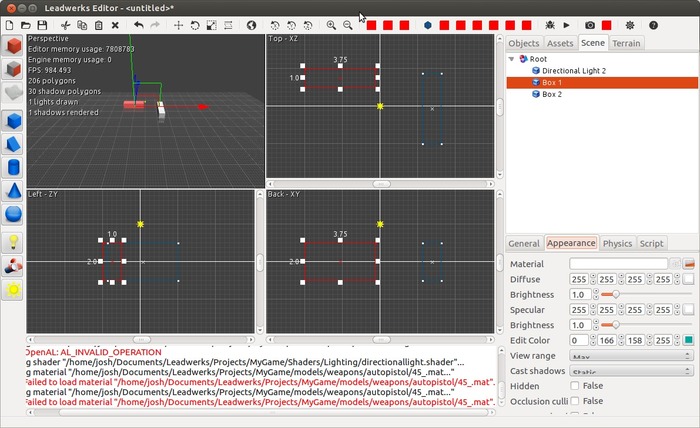Select the red cube object mode icon

click(13, 46)
